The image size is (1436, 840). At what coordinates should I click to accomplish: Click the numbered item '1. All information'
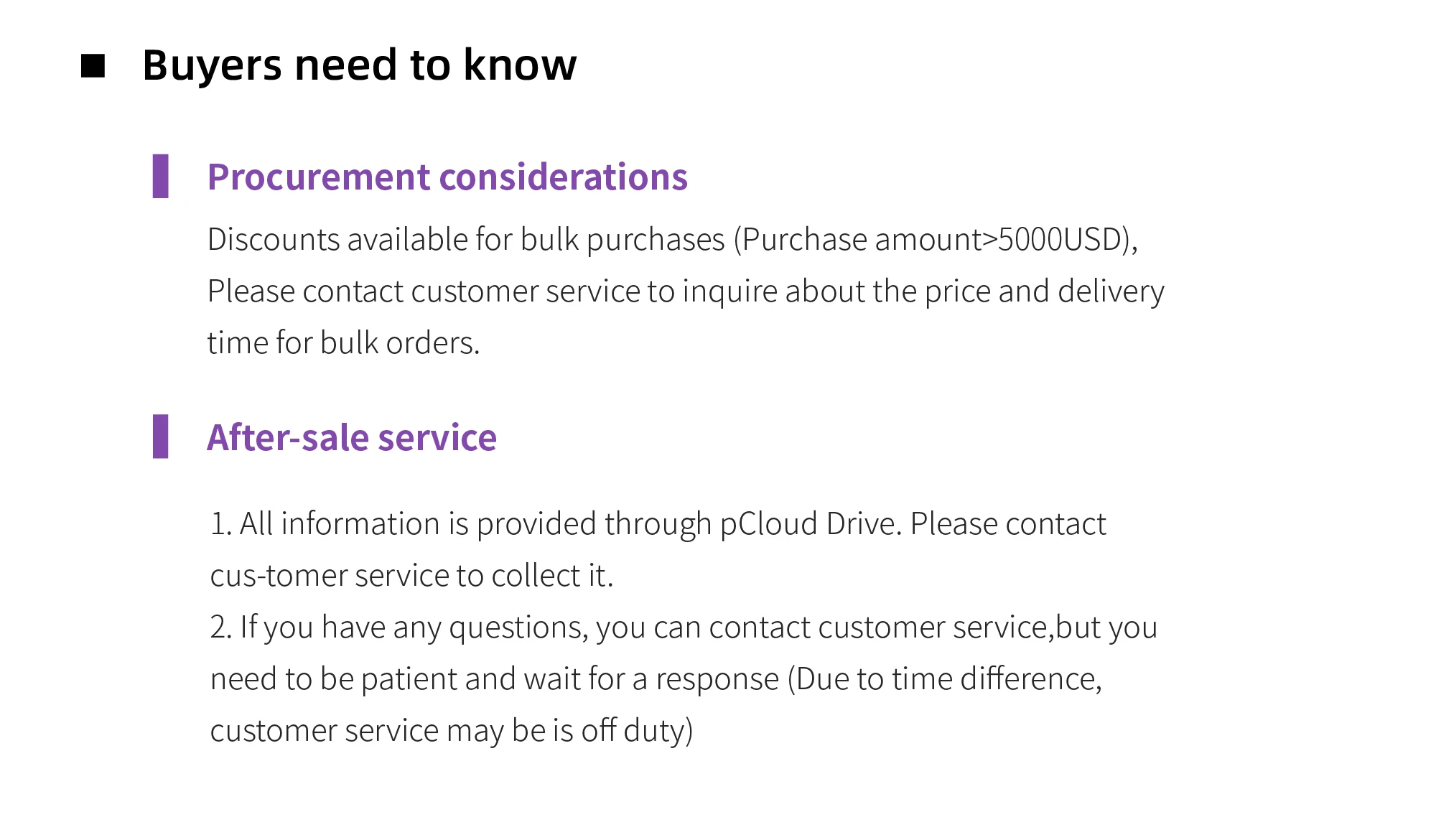click(x=323, y=524)
